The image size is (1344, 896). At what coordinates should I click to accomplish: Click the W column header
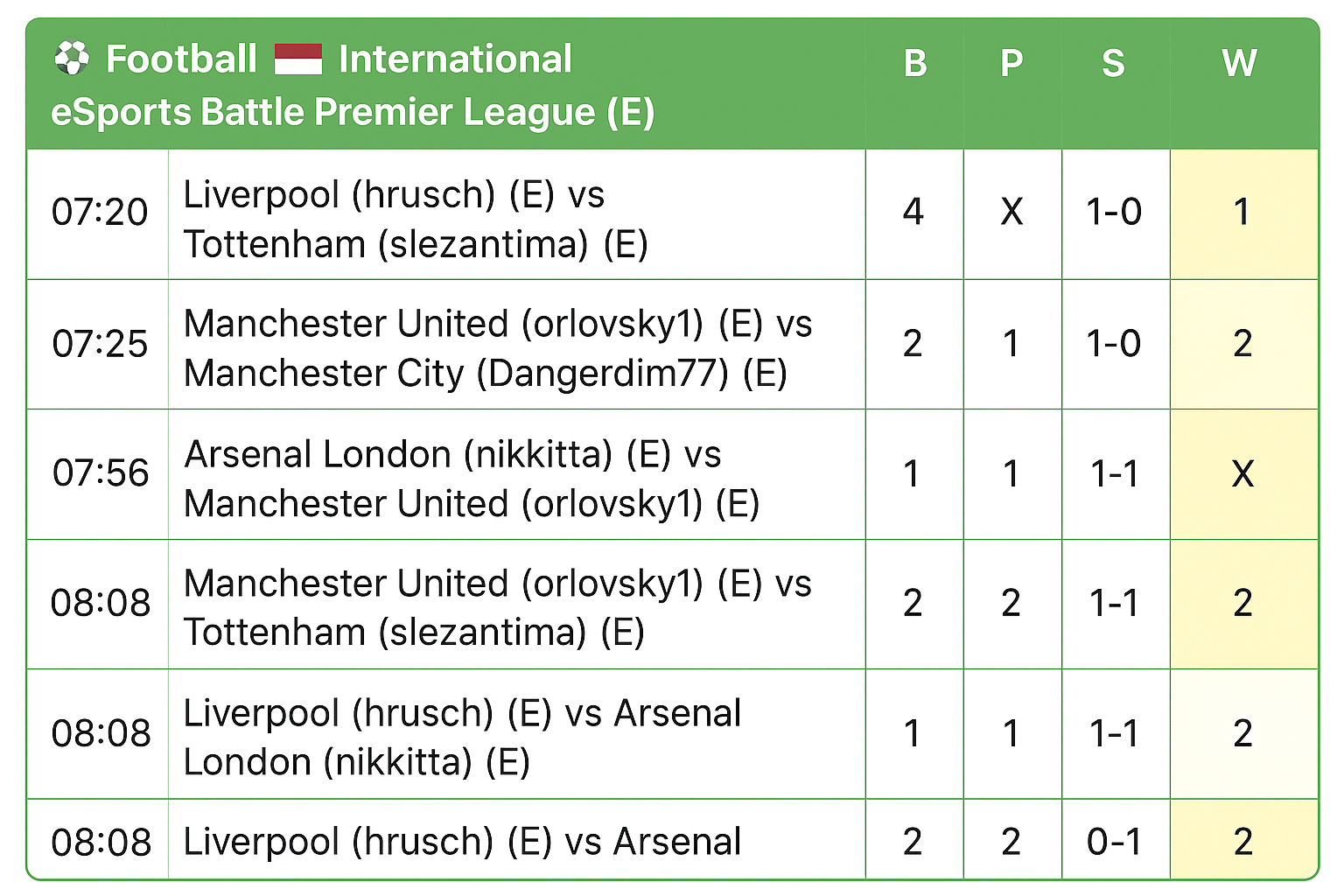(1240, 63)
